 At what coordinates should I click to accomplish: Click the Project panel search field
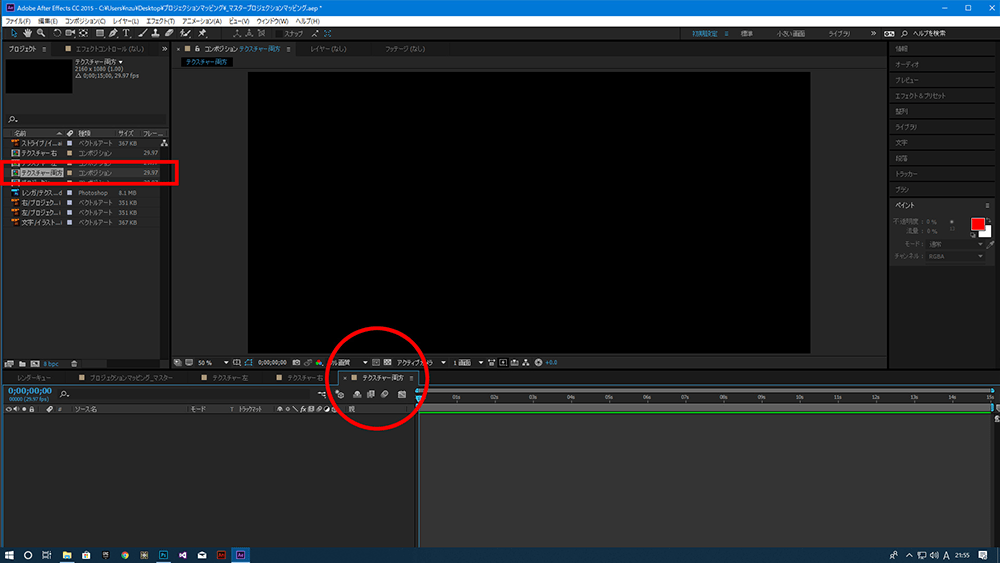pyautogui.click(x=86, y=119)
